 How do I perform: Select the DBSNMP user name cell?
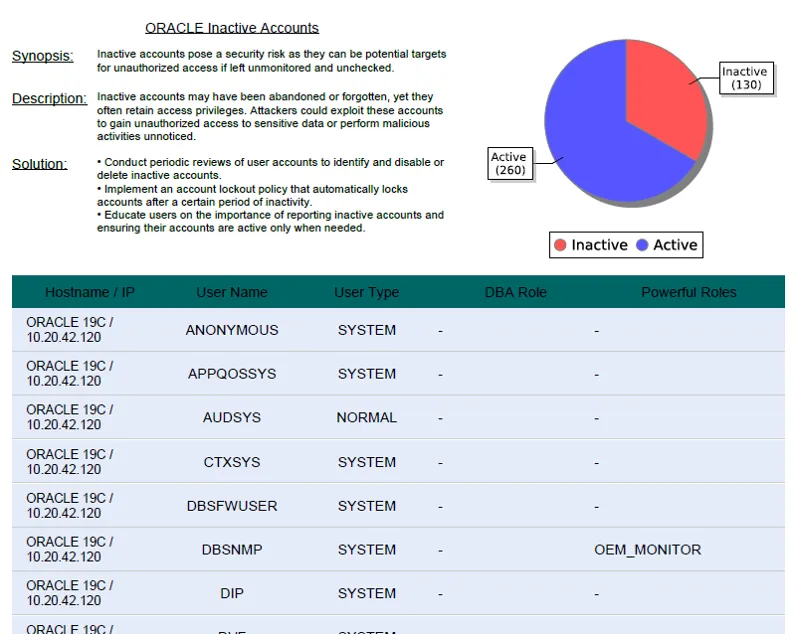(232, 549)
